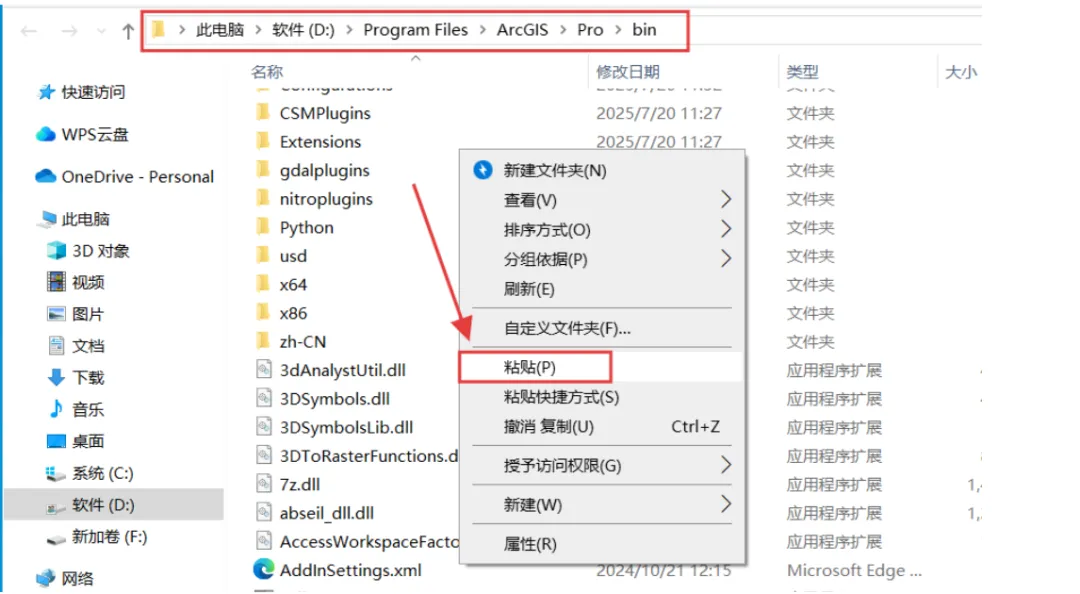Select Program Files breadcrumb segment

click(415, 30)
